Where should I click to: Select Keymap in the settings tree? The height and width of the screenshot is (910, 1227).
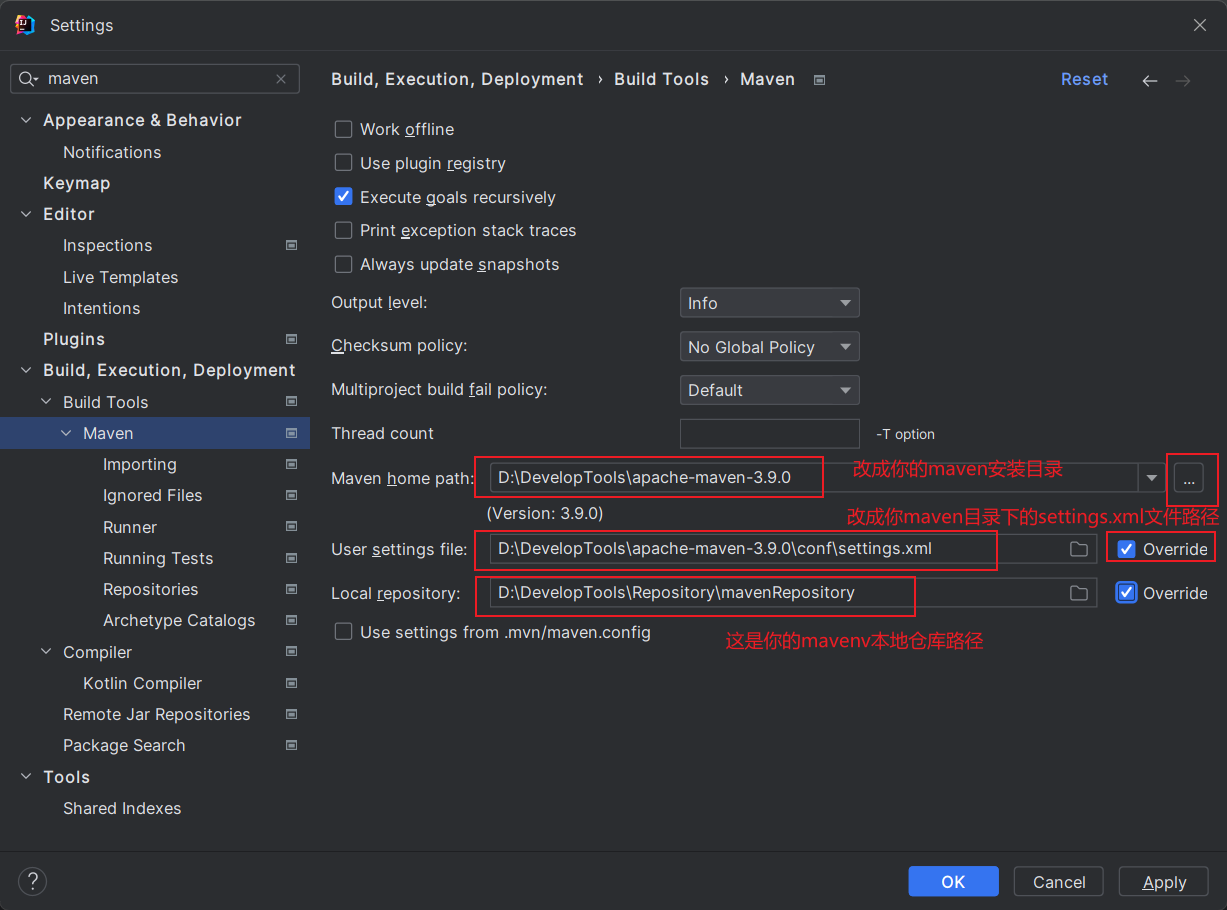coord(76,183)
